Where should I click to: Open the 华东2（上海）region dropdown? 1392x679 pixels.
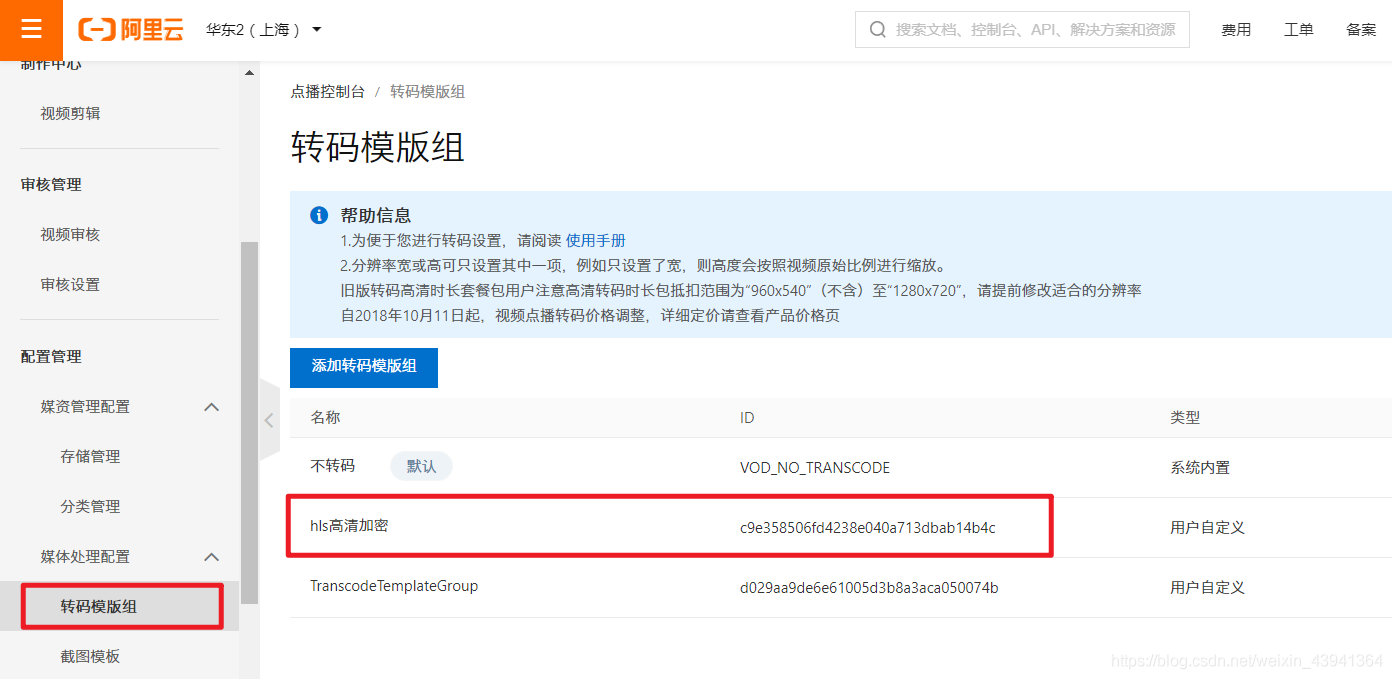pos(263,30)
